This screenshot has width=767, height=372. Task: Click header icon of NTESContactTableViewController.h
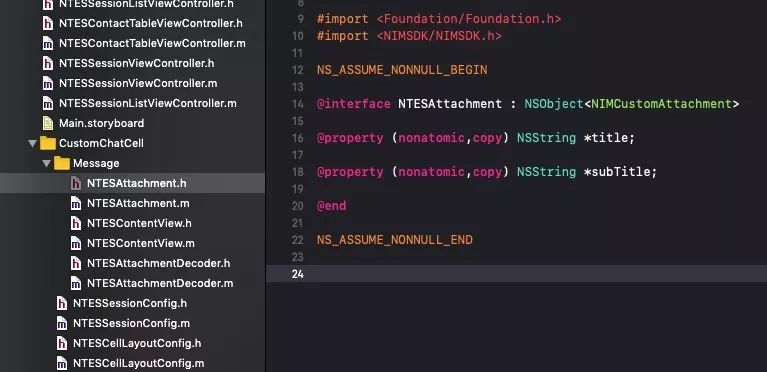pos(48,23)
